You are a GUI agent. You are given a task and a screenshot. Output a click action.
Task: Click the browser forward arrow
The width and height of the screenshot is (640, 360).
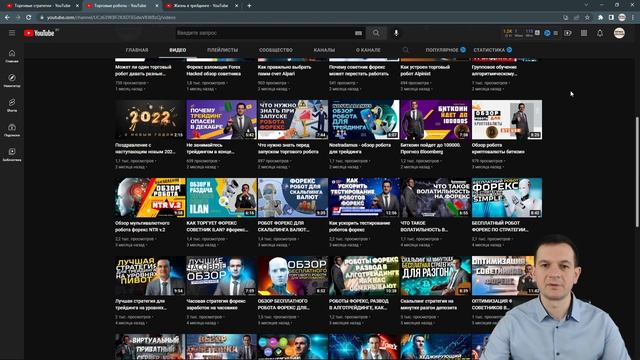(x=18, y=18)
